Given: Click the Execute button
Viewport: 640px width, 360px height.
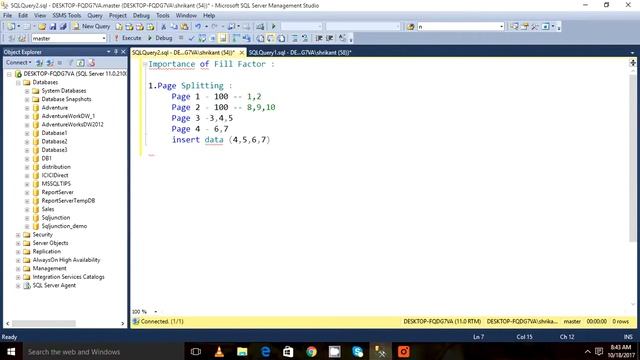Looking at the screenshot, I should point(127,38).
